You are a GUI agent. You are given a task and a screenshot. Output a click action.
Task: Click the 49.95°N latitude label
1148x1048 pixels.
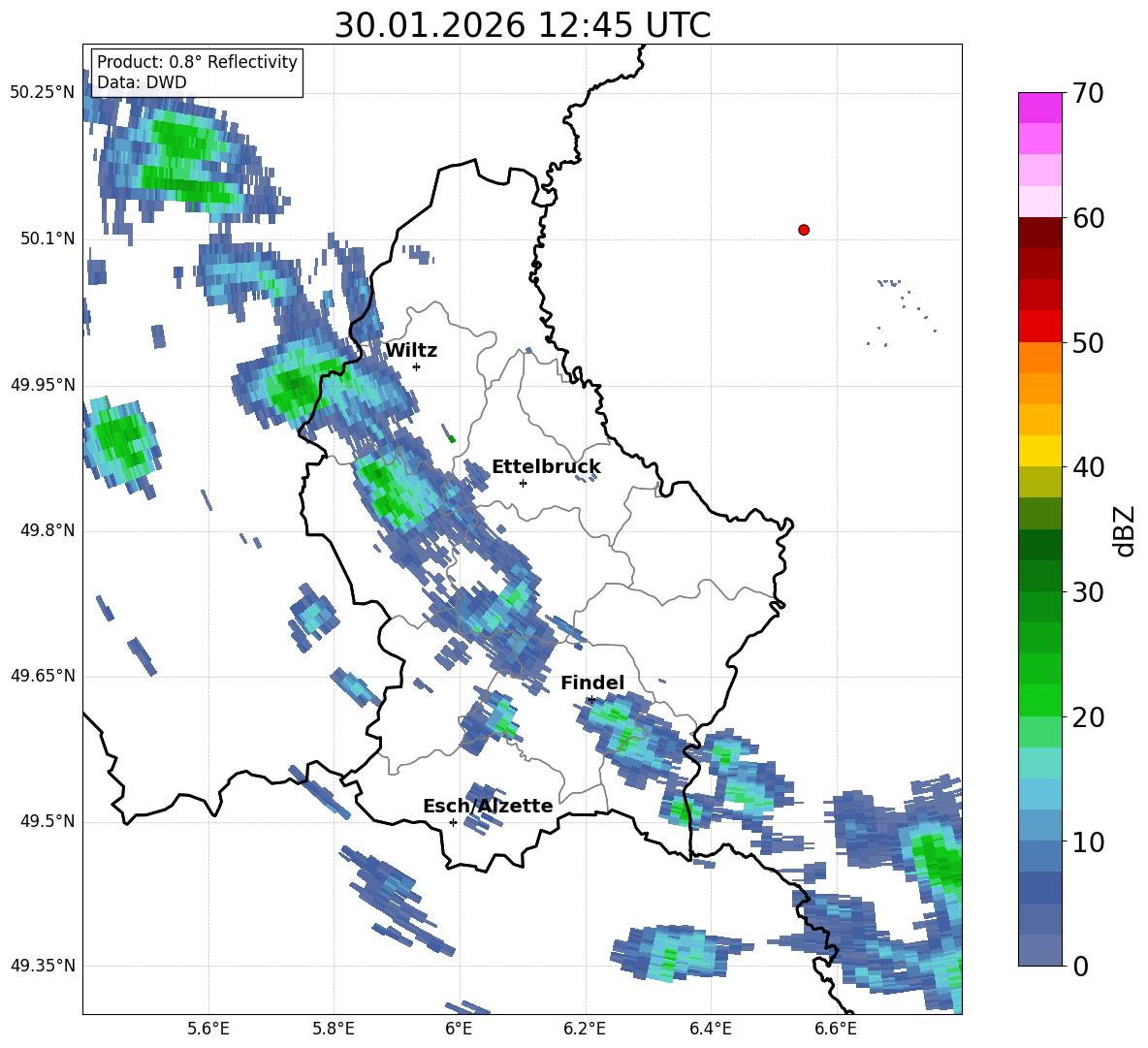(x=43, y=385)
